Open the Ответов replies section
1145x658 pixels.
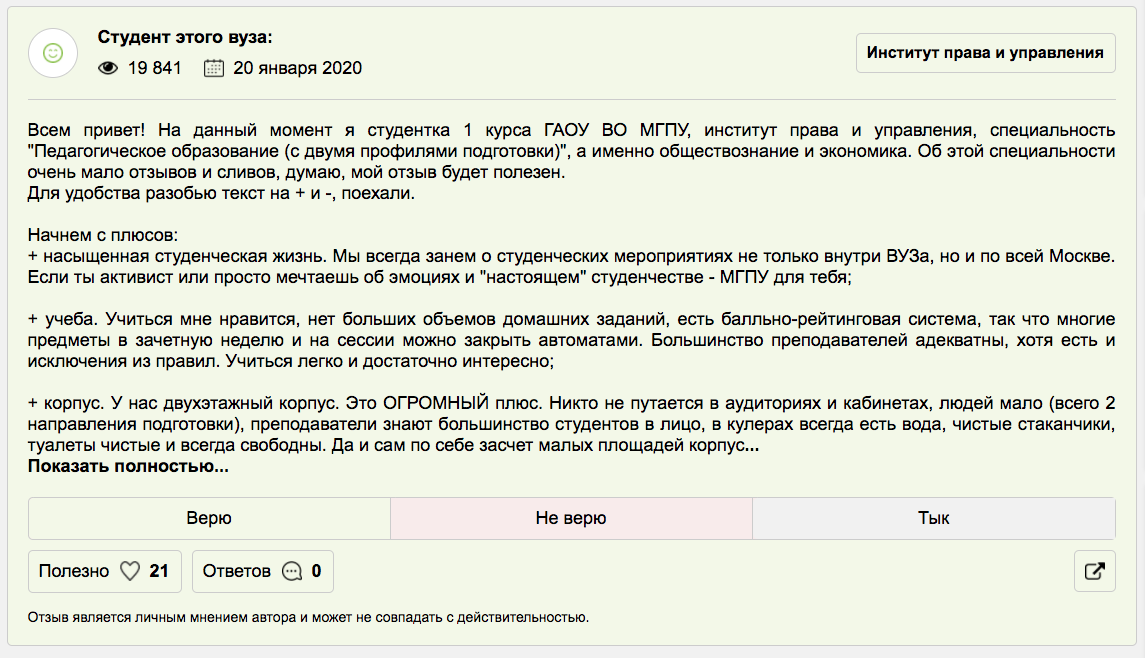[237, 572]
